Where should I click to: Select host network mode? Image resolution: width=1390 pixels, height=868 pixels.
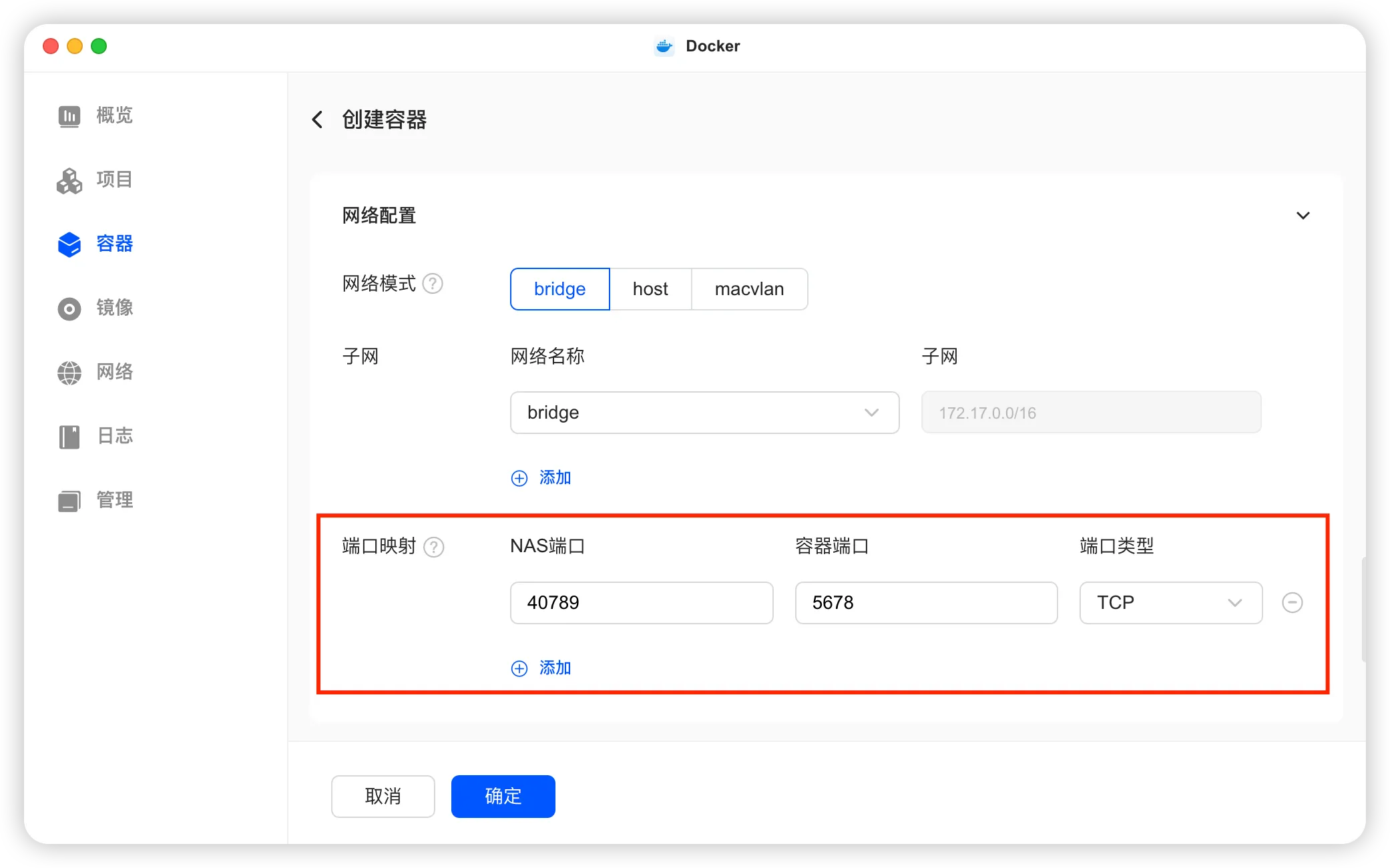[650, 289]
